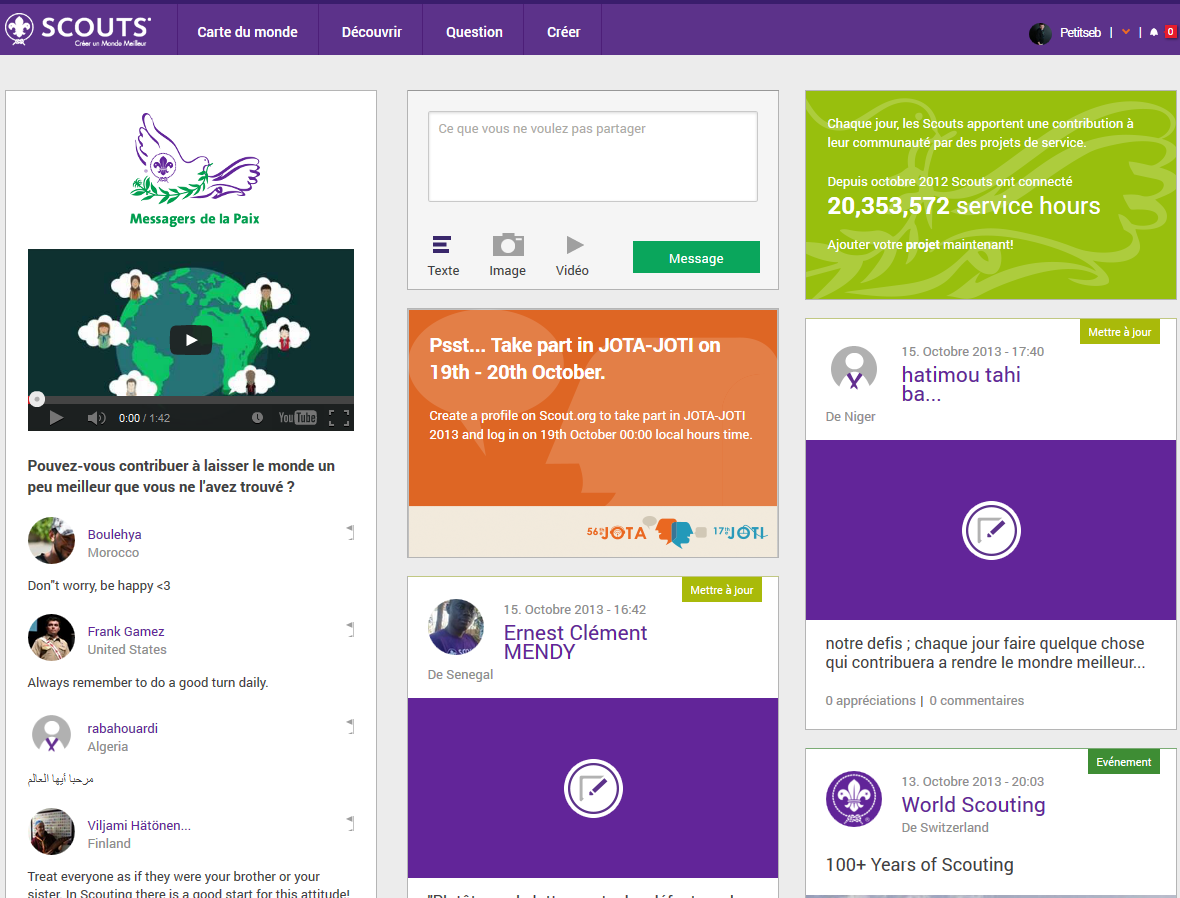Go to the Créer menu item
This screenshot has height=898, width=1180.
click(563, 32)
